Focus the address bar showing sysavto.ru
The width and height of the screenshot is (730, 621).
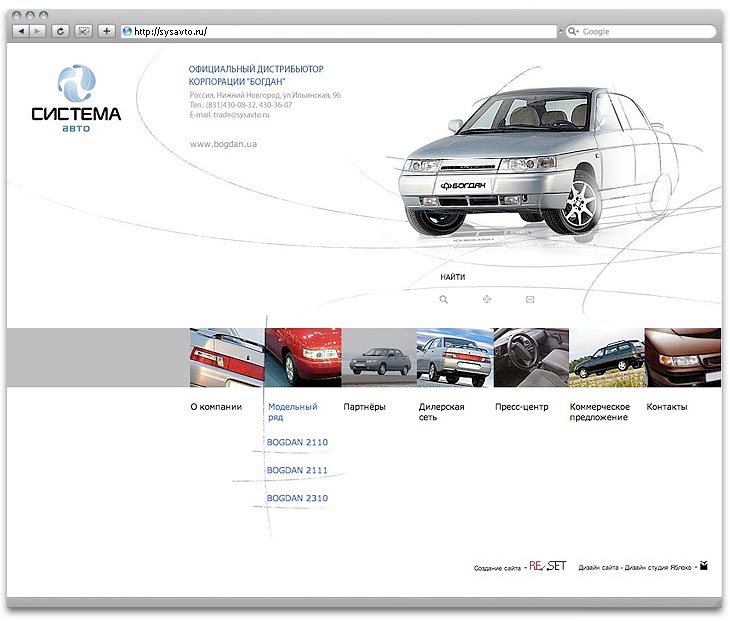(x=338, y=32)
